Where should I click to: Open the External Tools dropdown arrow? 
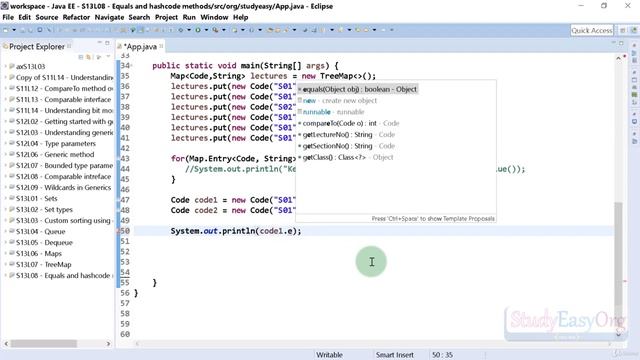(224, 30)
